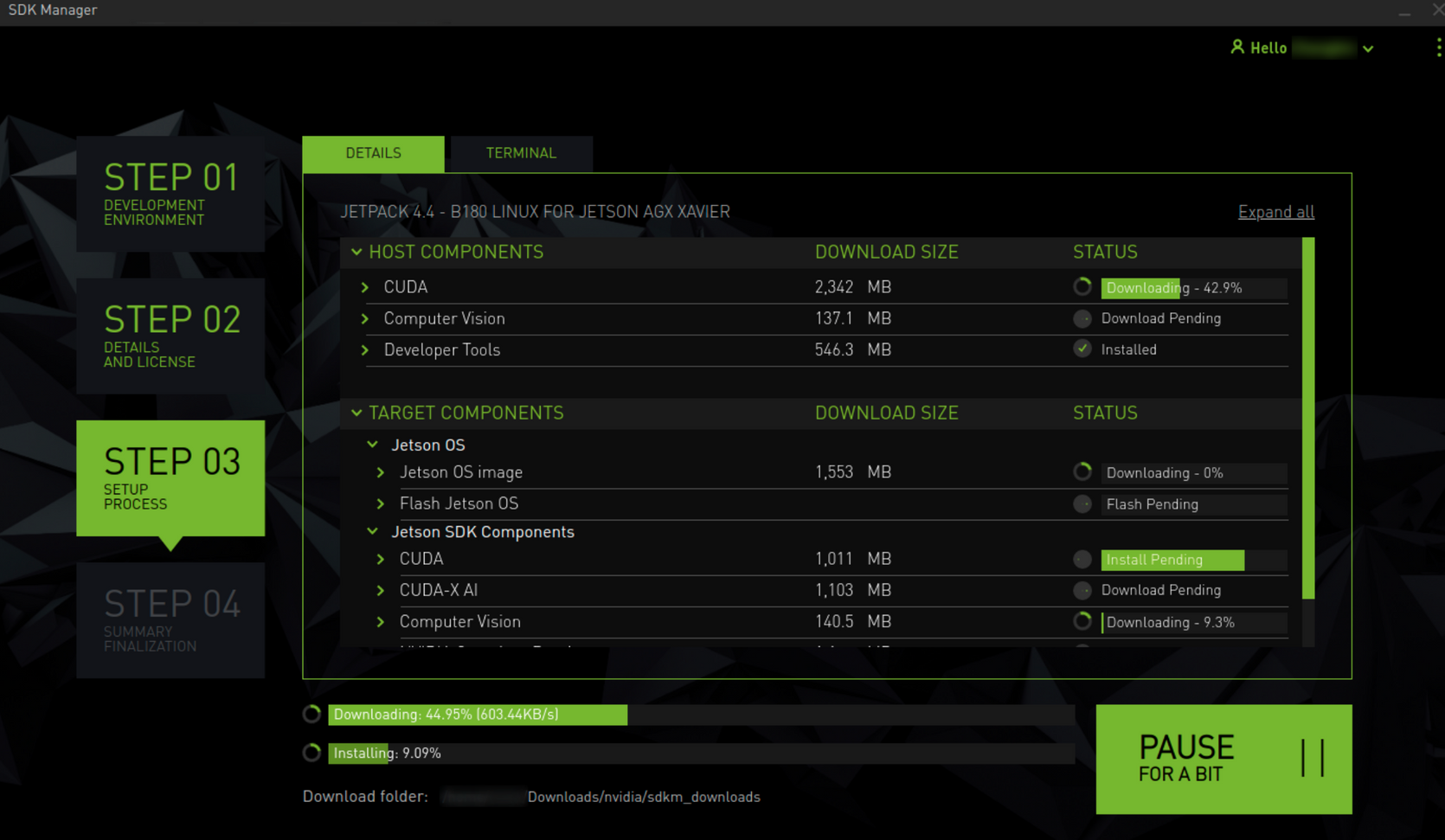
Task: Click the overall Downloading 44.95% progress bar
Action: [x=702, y=715]
